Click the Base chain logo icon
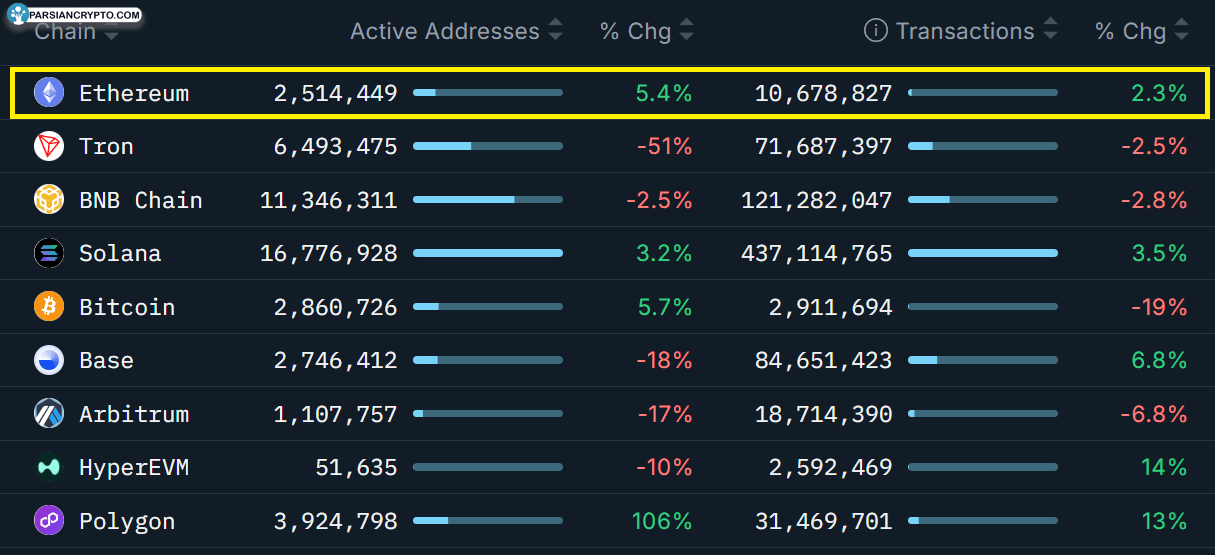The image size is (1215, 555). [x=48, y=361]
